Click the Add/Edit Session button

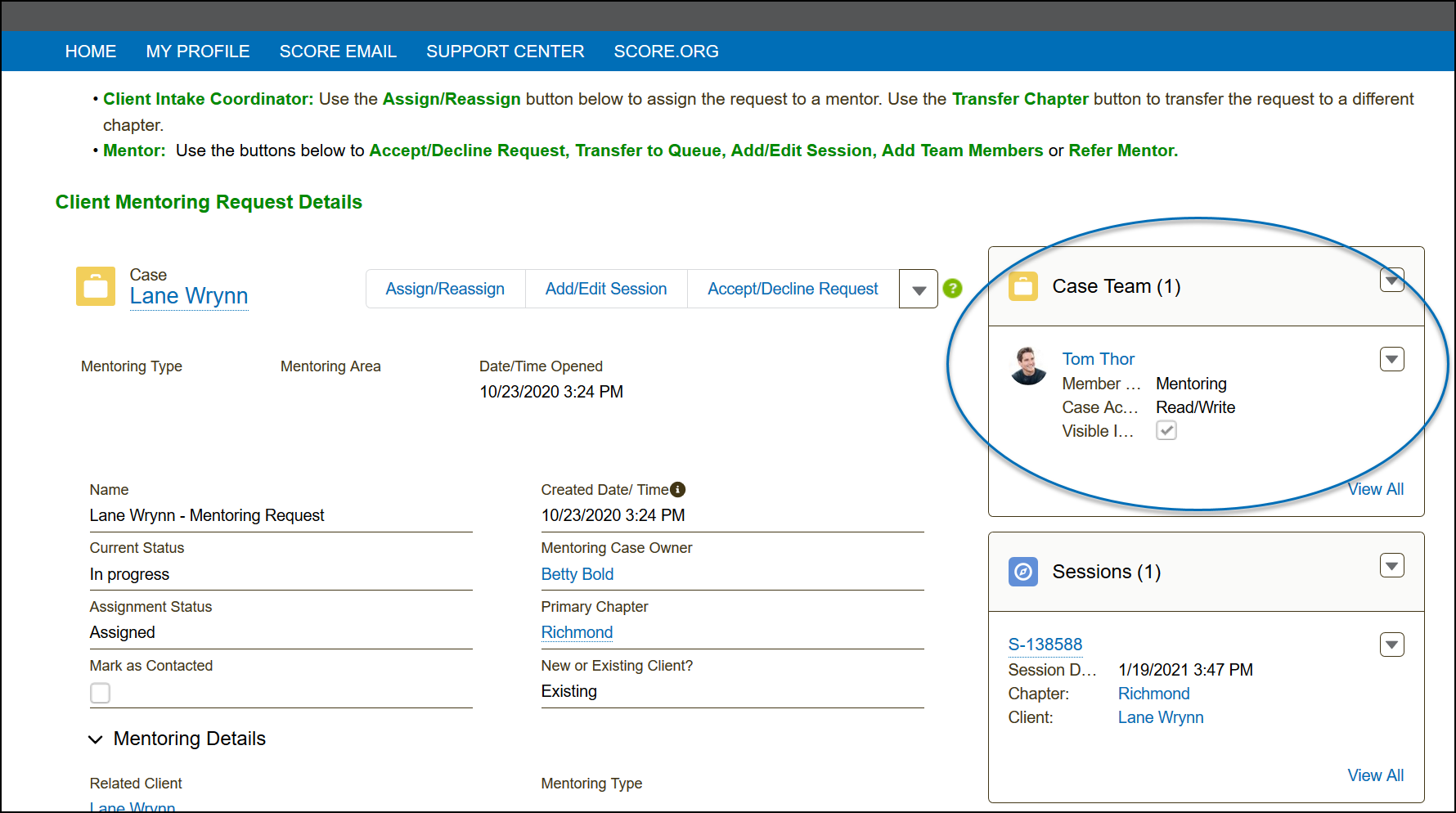606,289
